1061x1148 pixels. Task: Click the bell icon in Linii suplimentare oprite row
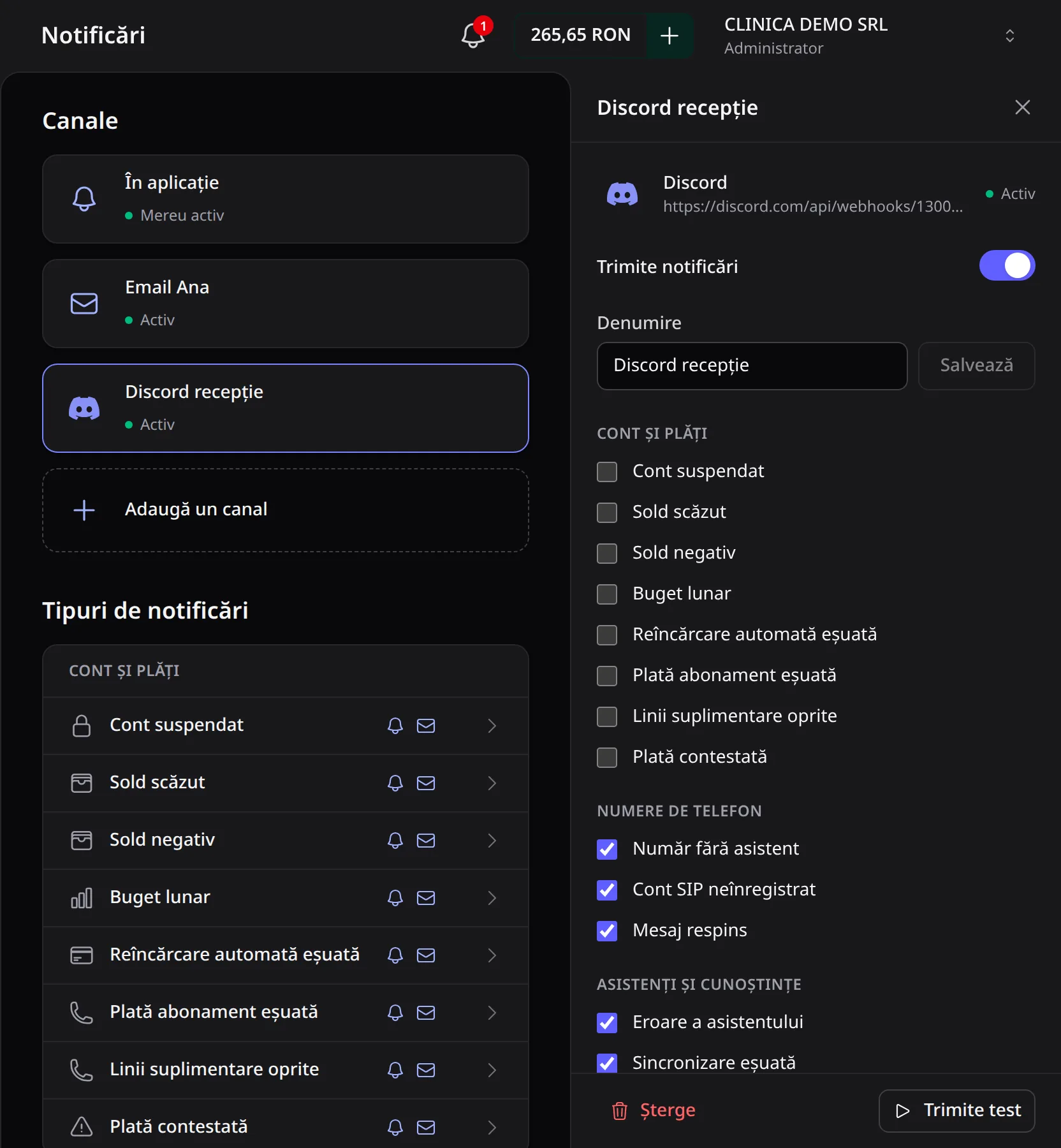pos(395,1070)
